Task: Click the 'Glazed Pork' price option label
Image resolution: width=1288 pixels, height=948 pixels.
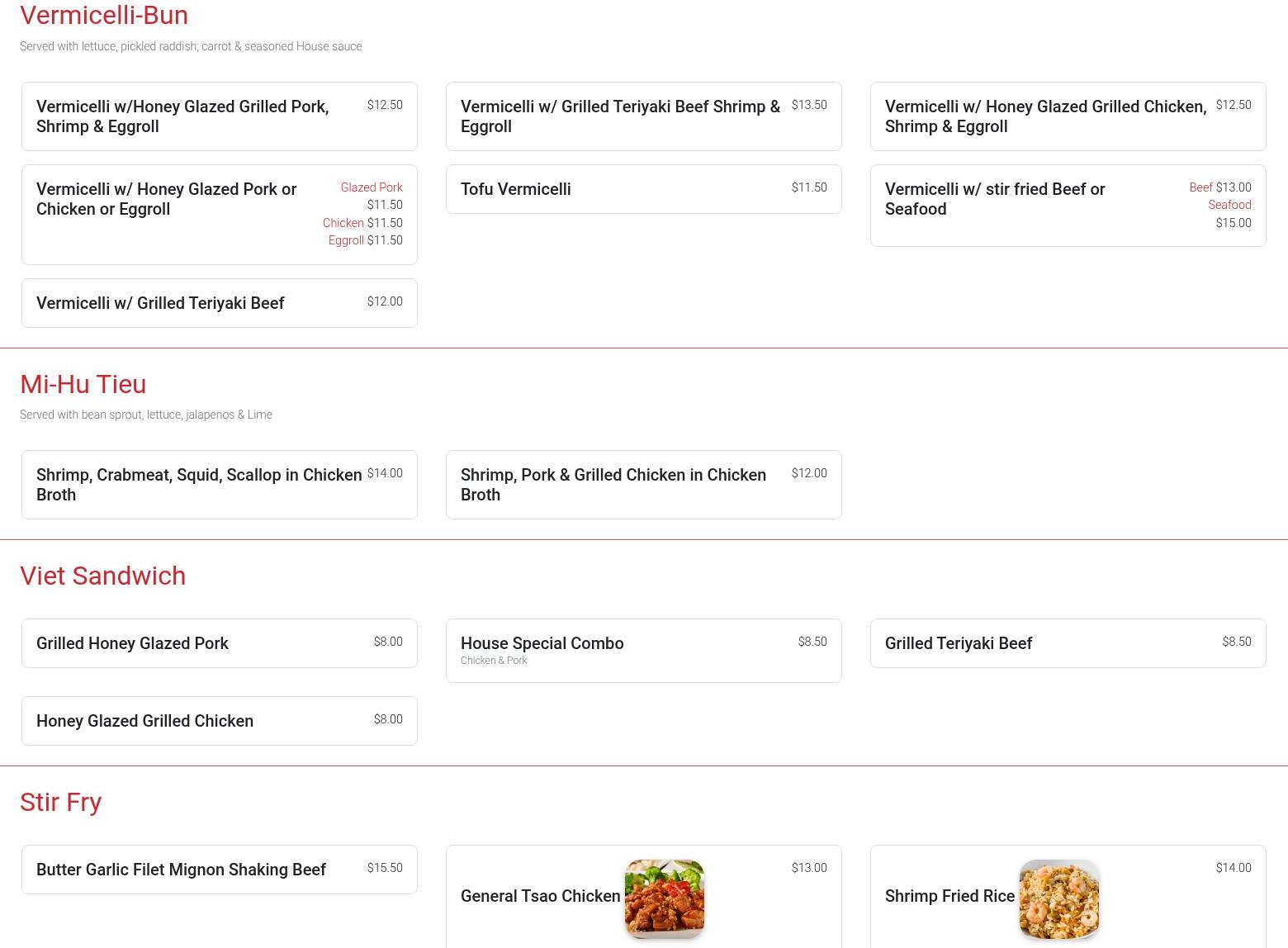Action: [372, 187]
